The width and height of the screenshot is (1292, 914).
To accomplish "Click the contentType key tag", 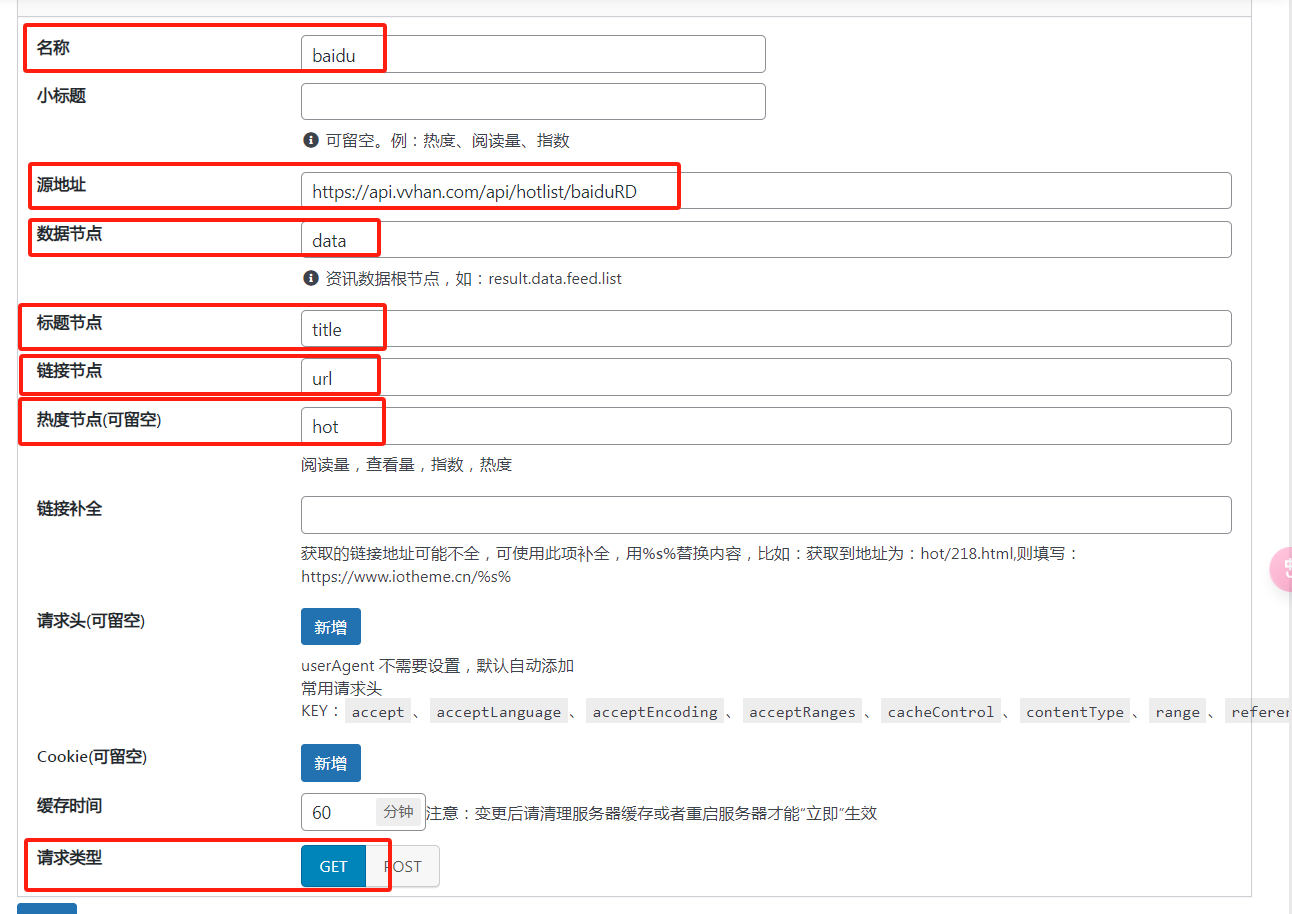I will (x=1074, y=712).
